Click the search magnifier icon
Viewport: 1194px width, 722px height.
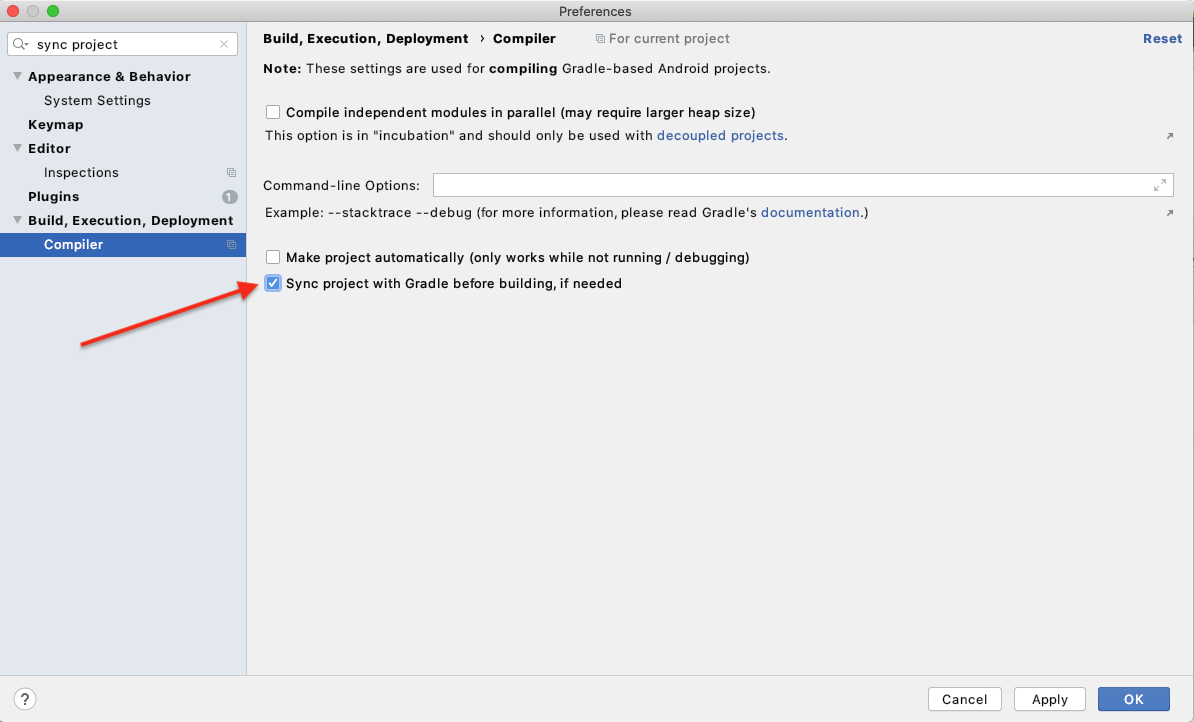click(20, 45)
